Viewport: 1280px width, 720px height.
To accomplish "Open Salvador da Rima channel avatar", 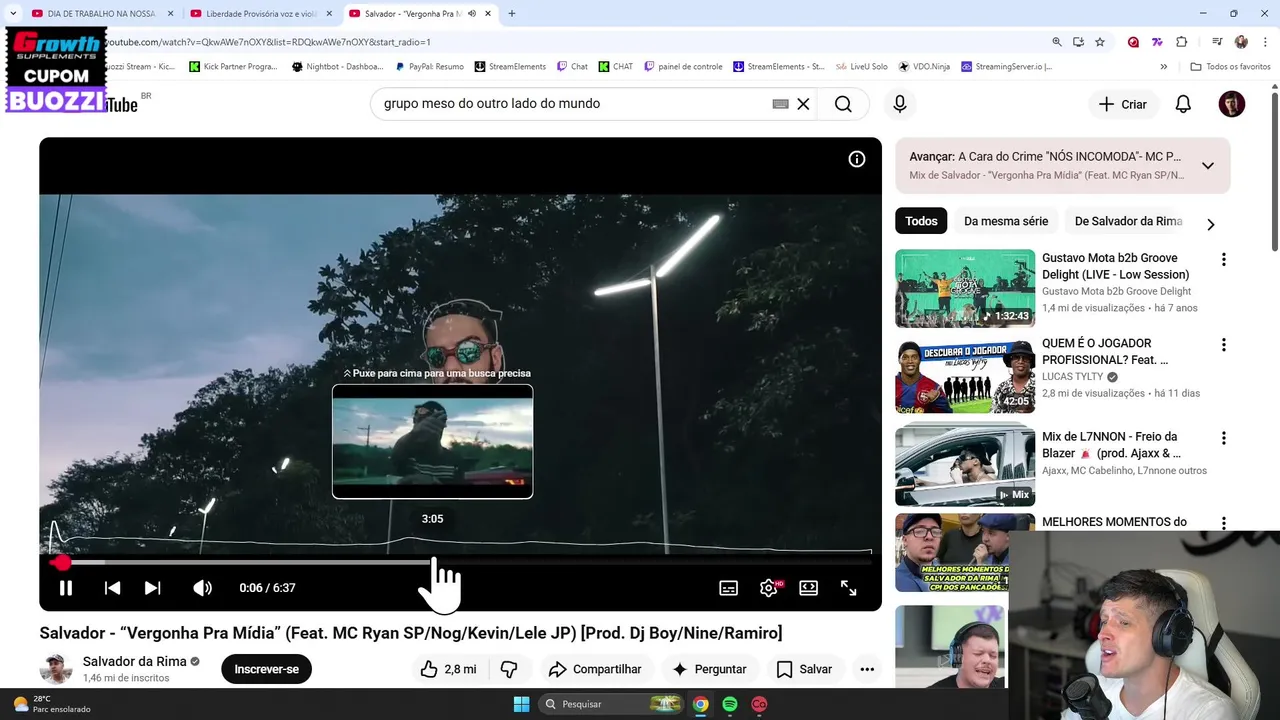I will [56, 669].
